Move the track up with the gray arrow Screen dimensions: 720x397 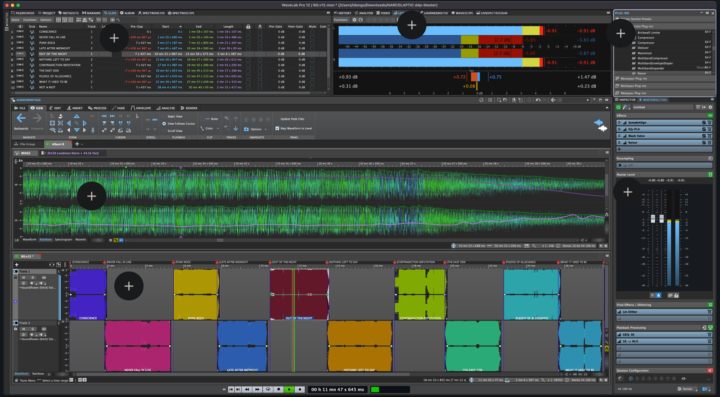tap(236, 118)
